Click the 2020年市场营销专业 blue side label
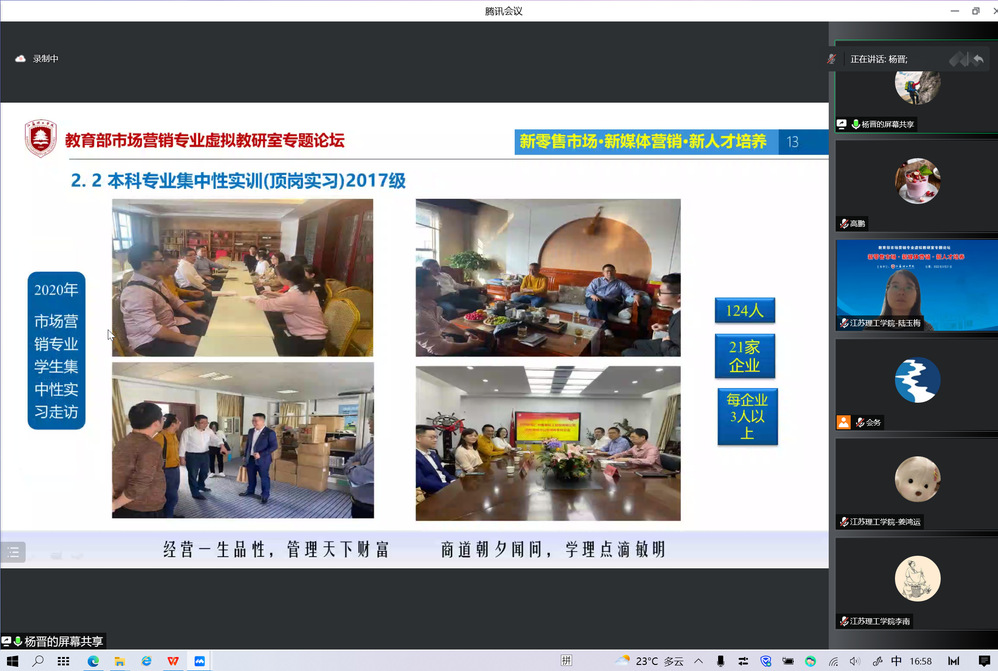Screen dimensions: 998x671 tap(56, 351)
